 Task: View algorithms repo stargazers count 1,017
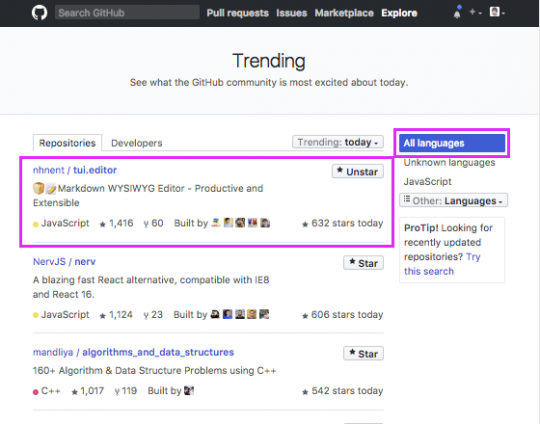(x=87, y=391)
